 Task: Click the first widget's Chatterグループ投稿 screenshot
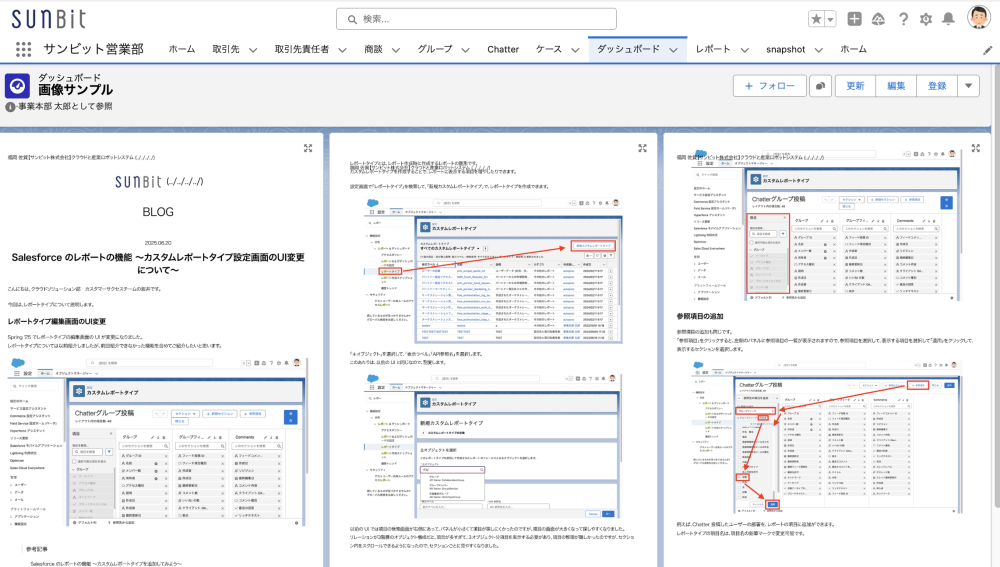[158, 441]
